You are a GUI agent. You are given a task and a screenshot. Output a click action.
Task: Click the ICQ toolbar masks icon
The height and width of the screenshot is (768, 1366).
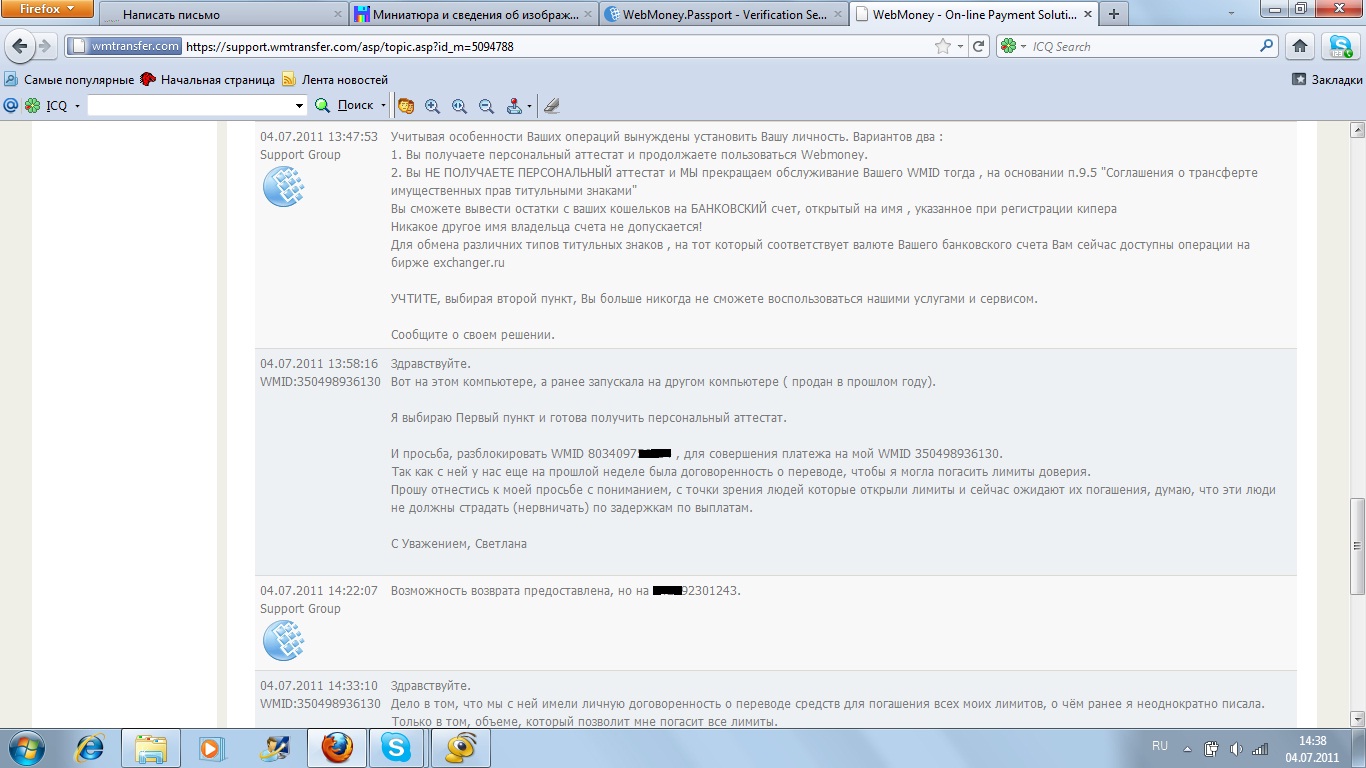(x=406, y=105)
